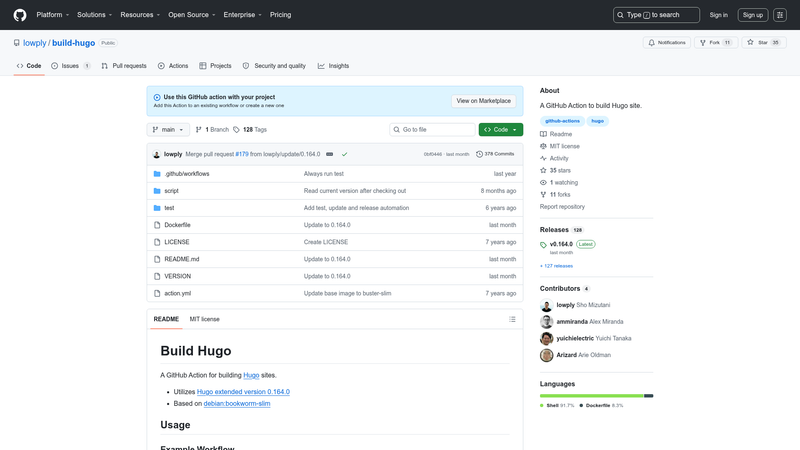
Task: Click the v0.164.0 release tag
Action: (561, 244)
